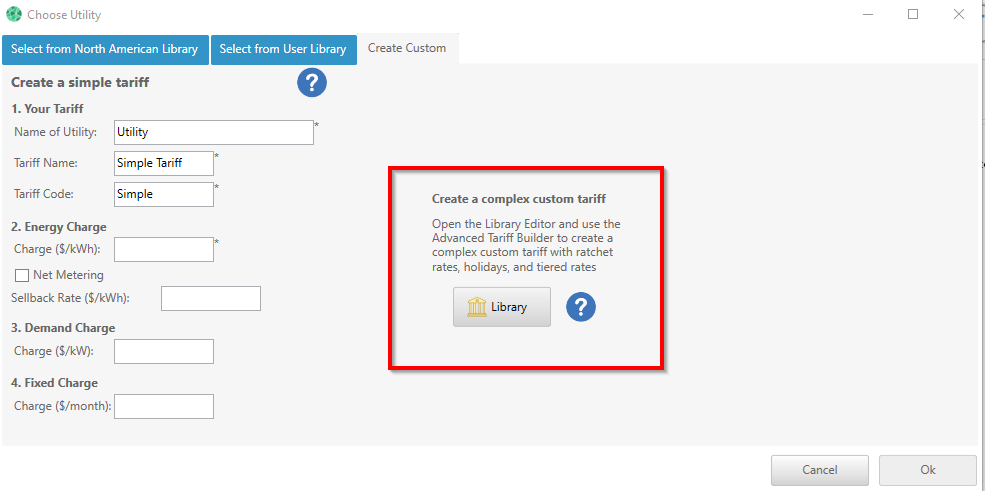The width and height of the screenshot is (985, 491).
Task: Open help for creating a simple tariff
Action: click(x=312, y=82)
